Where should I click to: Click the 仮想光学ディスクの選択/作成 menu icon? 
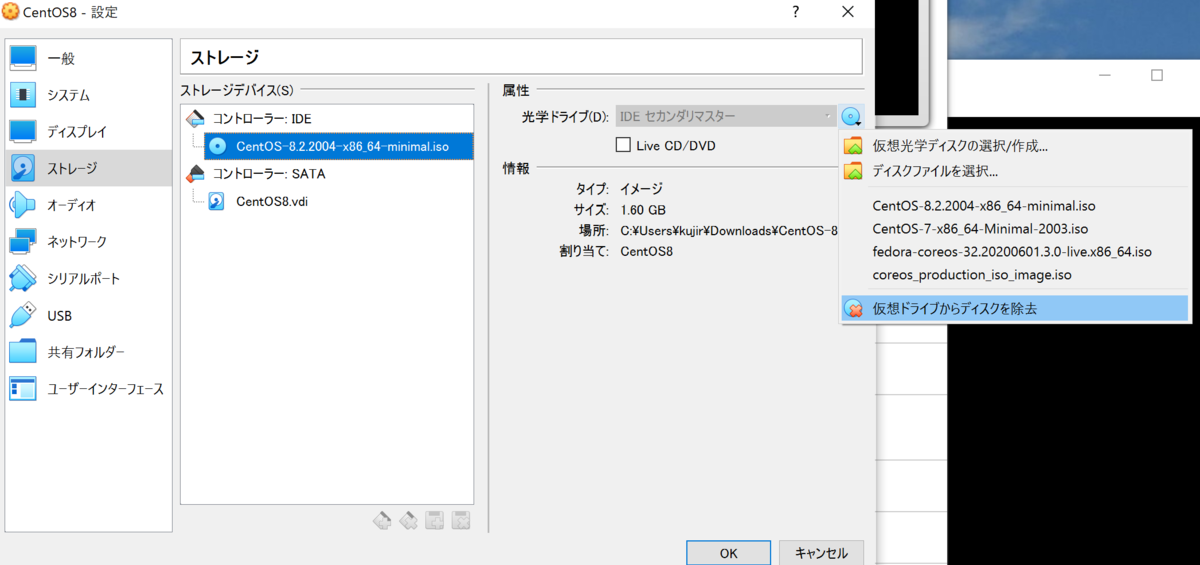pyautogui.click(x=853, y=146)
